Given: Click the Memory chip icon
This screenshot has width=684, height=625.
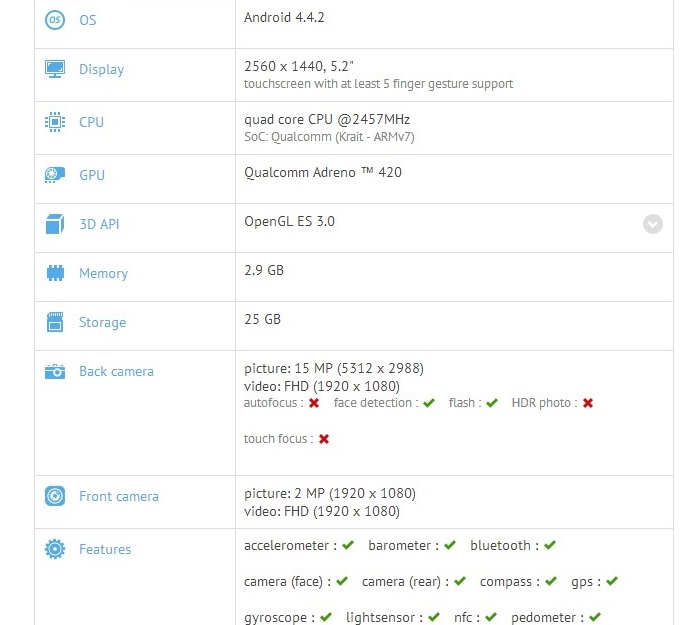Looking at the screenshot, I should tap(55, 273).
